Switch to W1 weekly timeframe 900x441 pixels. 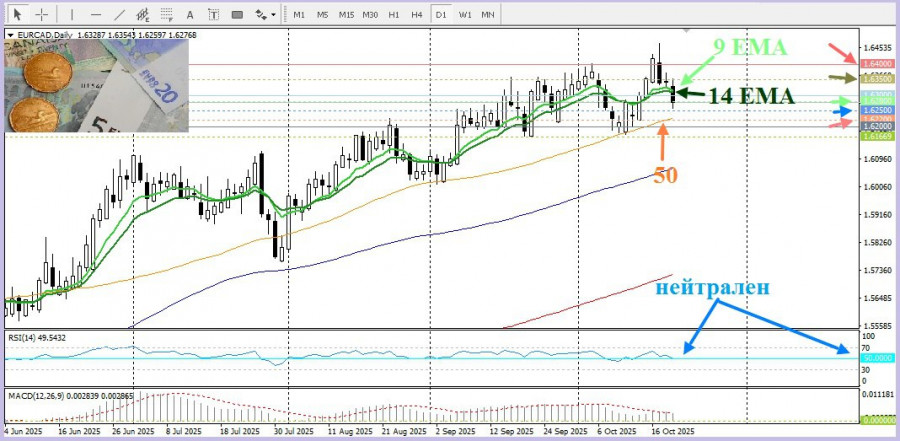[x=465, y=15]
